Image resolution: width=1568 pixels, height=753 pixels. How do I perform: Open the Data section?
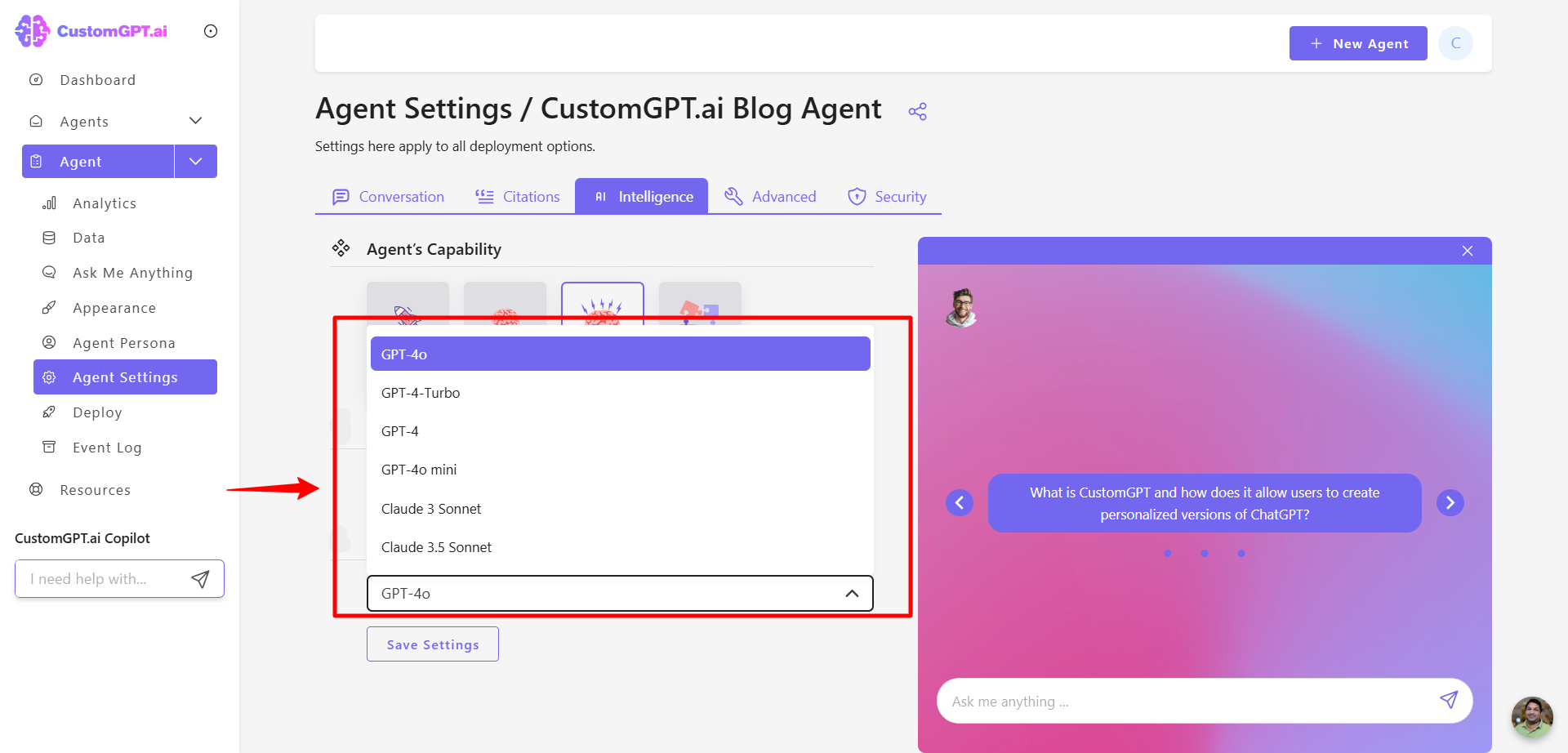(x=88, y=238)
